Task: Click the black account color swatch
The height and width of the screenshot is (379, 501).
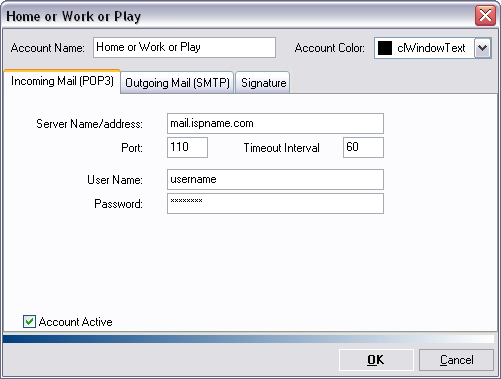Action: click(x=385, y=48)
